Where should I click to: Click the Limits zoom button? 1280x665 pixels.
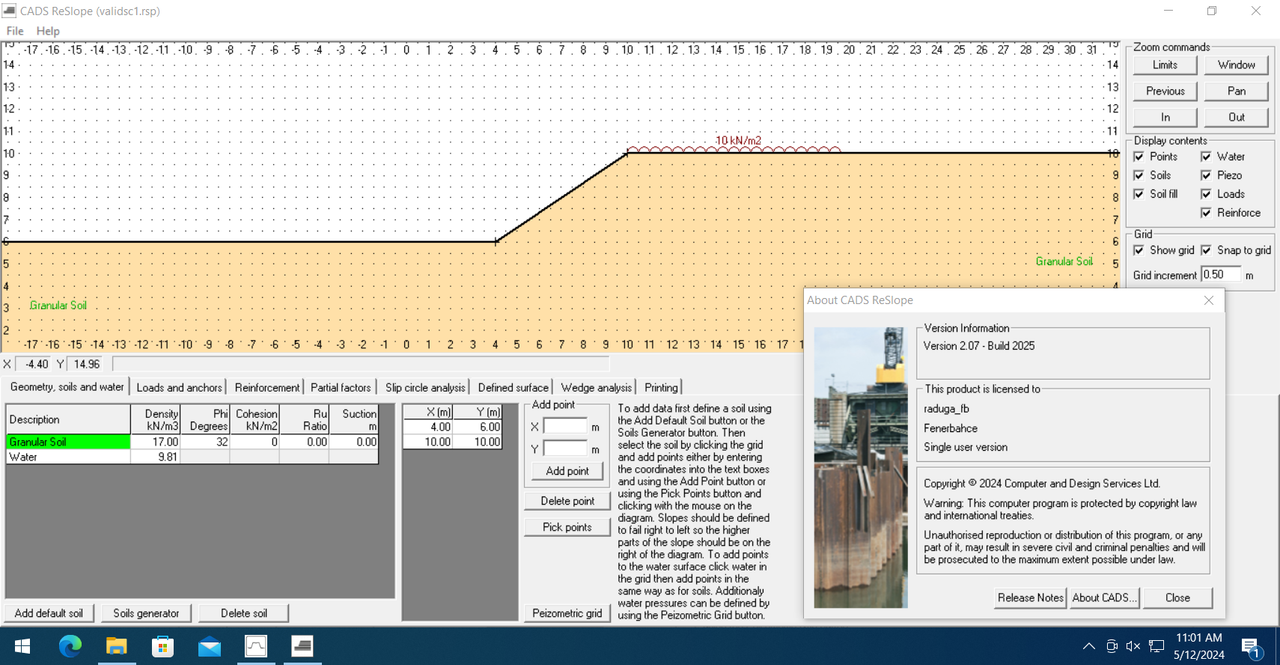pyautogui.click(x=1165, y=65)
